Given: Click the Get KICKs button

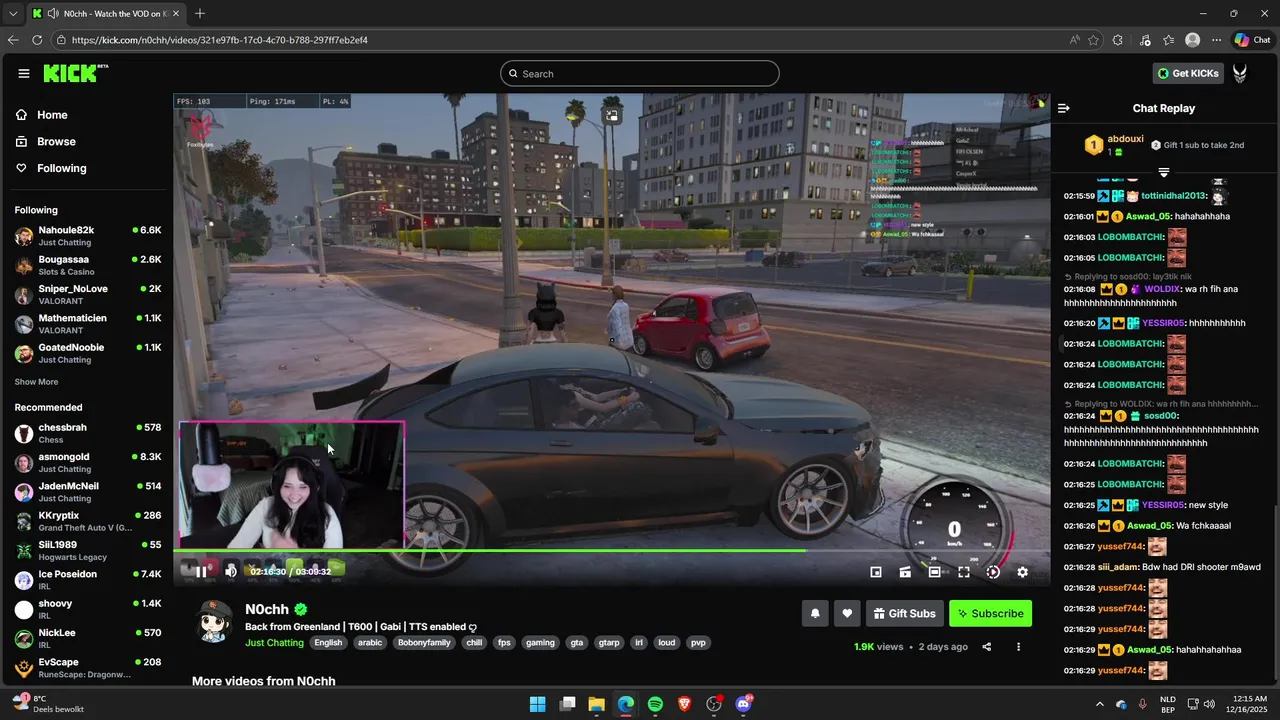Looking at the screenshot, I should tap(1188, 73).
